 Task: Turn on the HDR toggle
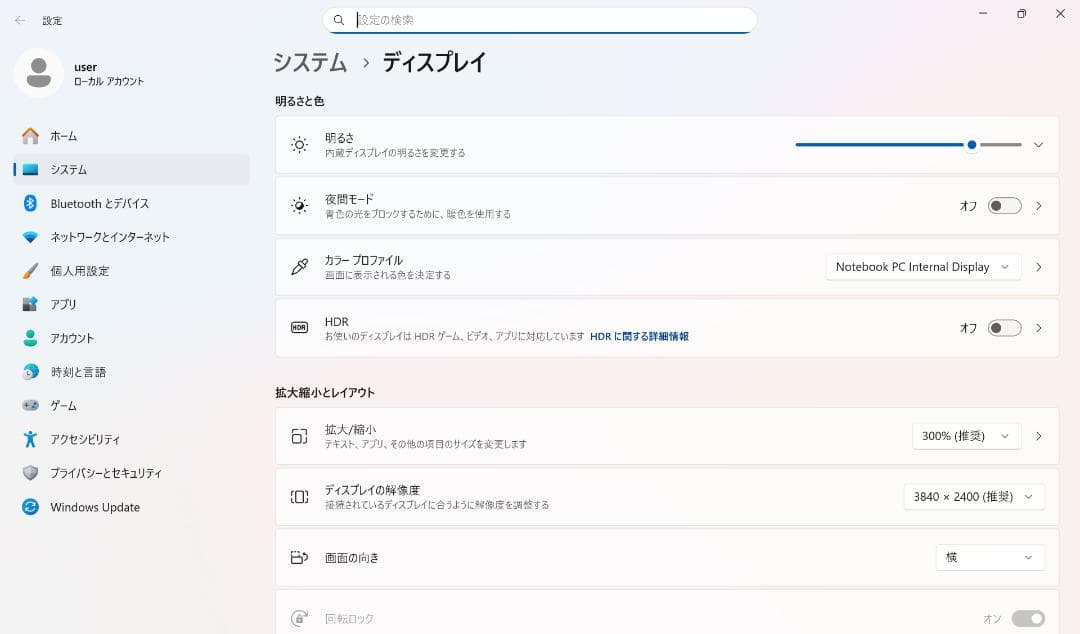pyautogui.click(x=1003, y=327)
